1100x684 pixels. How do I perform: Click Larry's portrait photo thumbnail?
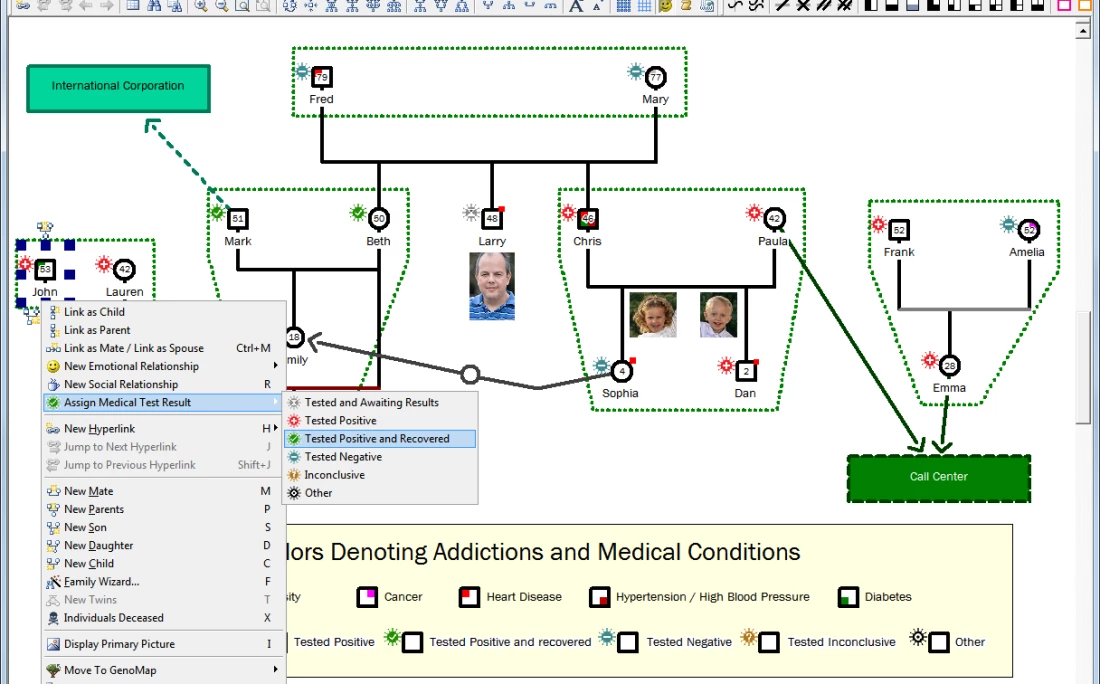492,286
